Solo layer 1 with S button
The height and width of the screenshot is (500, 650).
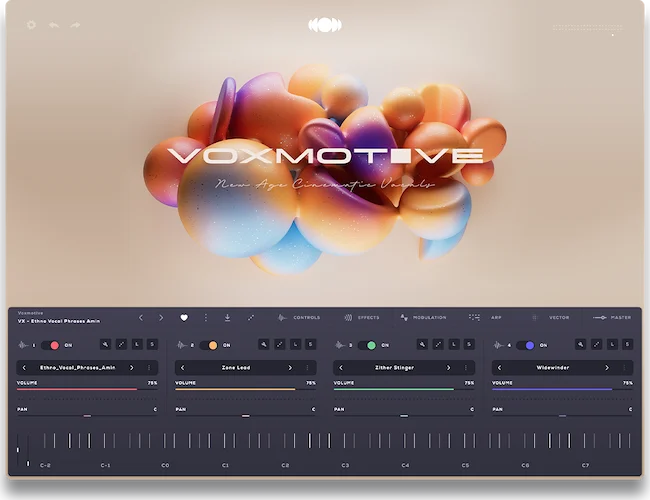[x=152, y=344]
